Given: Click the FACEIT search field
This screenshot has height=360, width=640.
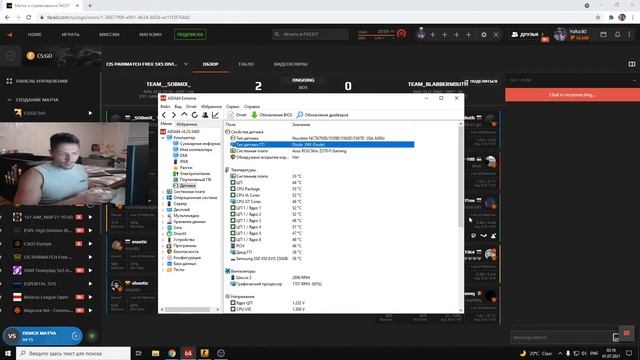Looking at the screenshot, I should coord(311,34).
